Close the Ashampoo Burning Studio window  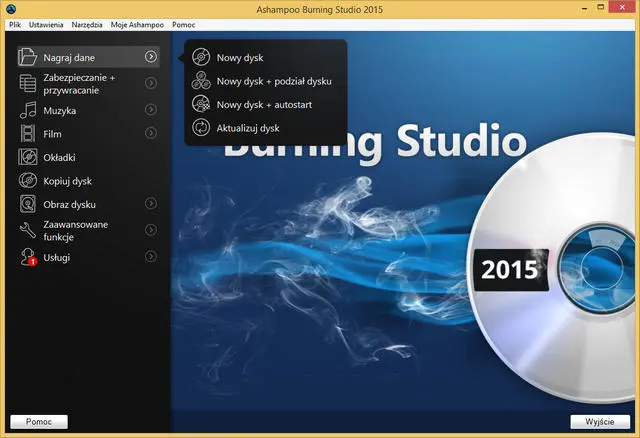click(x=622, y=7)
